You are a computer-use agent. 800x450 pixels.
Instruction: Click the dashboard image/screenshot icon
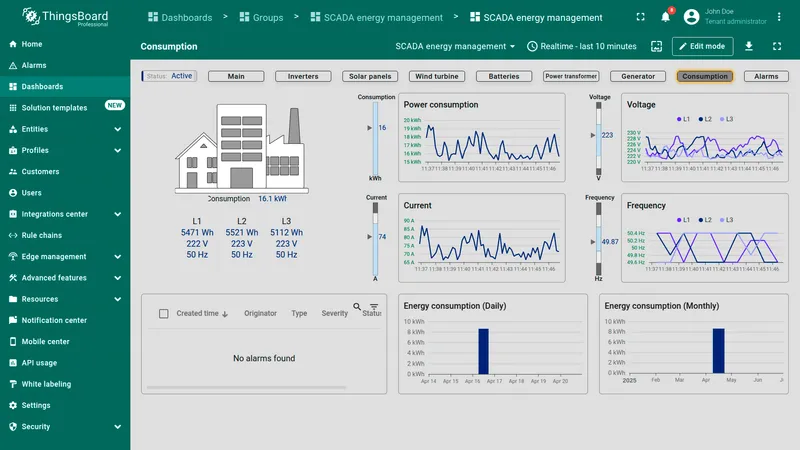657,46
